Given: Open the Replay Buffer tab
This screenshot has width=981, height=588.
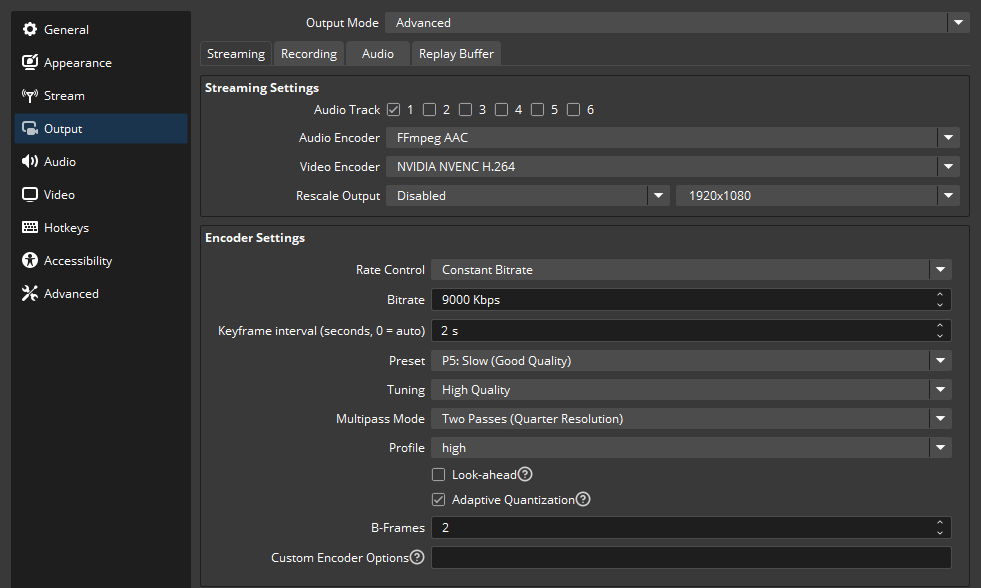Looking at the screenshot, I should 456,54.
